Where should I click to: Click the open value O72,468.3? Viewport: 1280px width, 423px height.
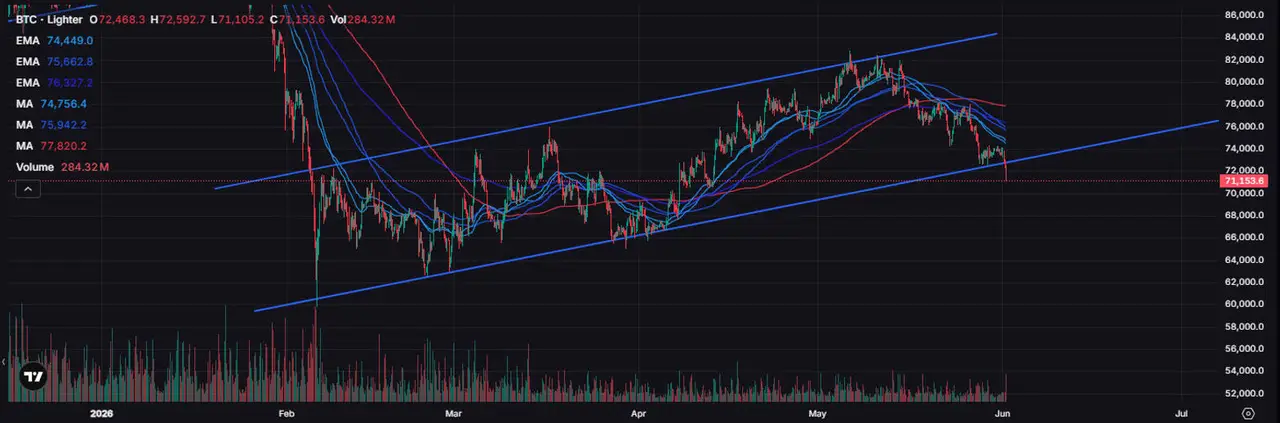point(118,19)
